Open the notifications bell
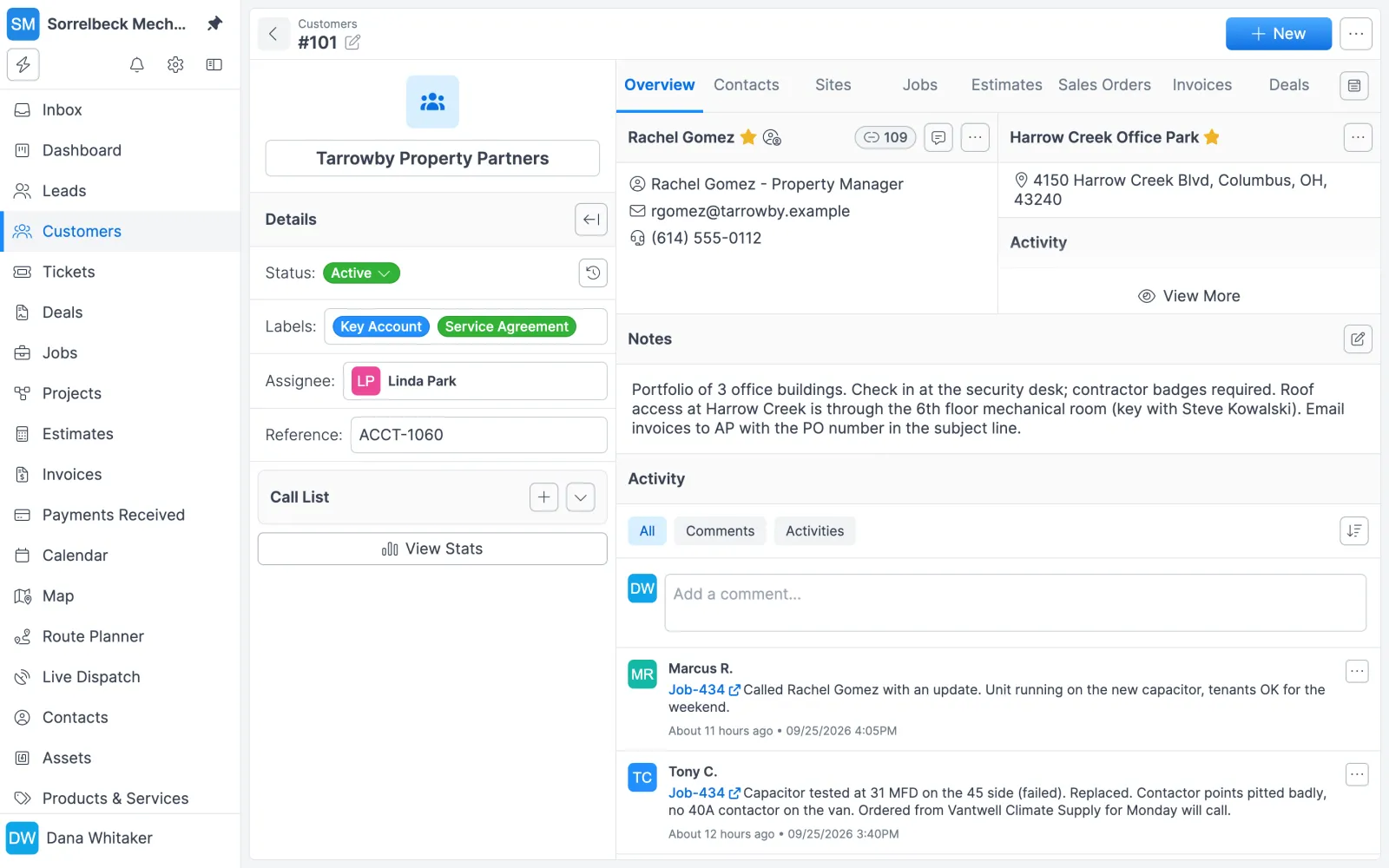1389x868 pixels. [x=136, y=65]
